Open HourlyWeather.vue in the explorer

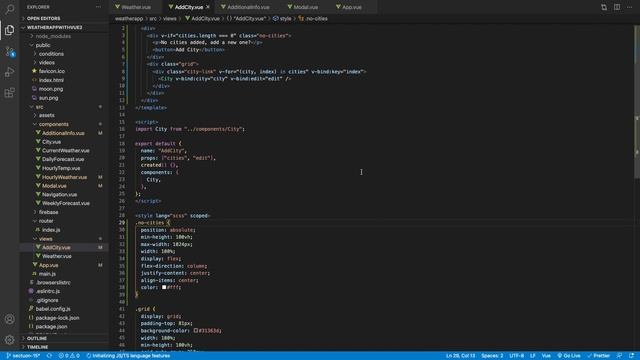pos(64,177)
